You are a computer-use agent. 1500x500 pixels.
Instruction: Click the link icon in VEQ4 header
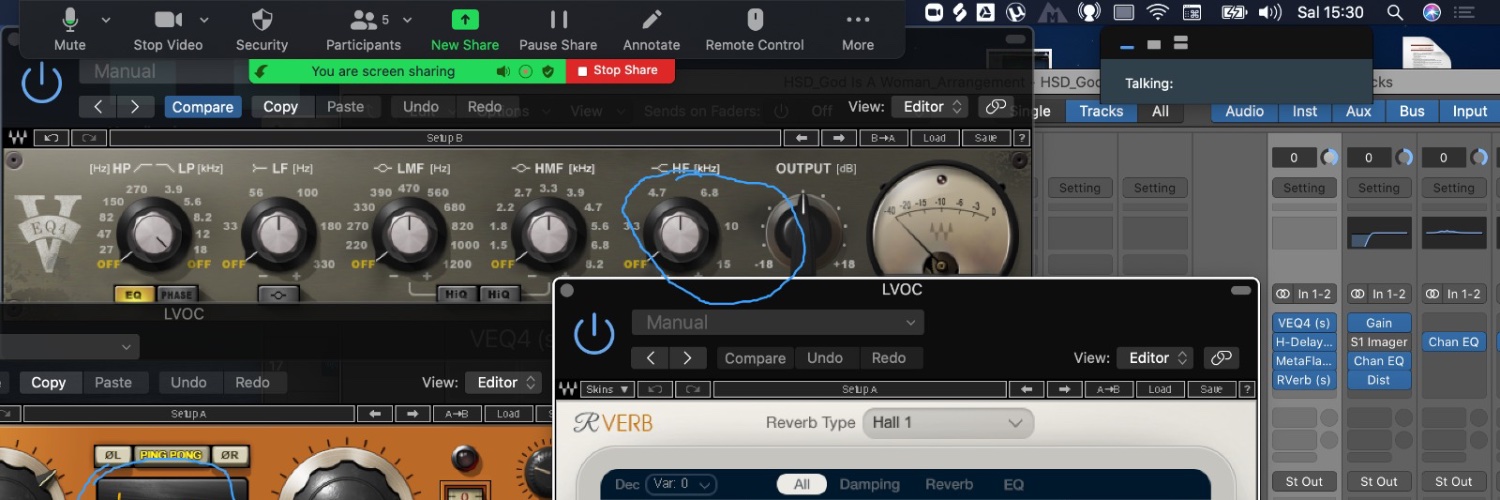point(995,107)
